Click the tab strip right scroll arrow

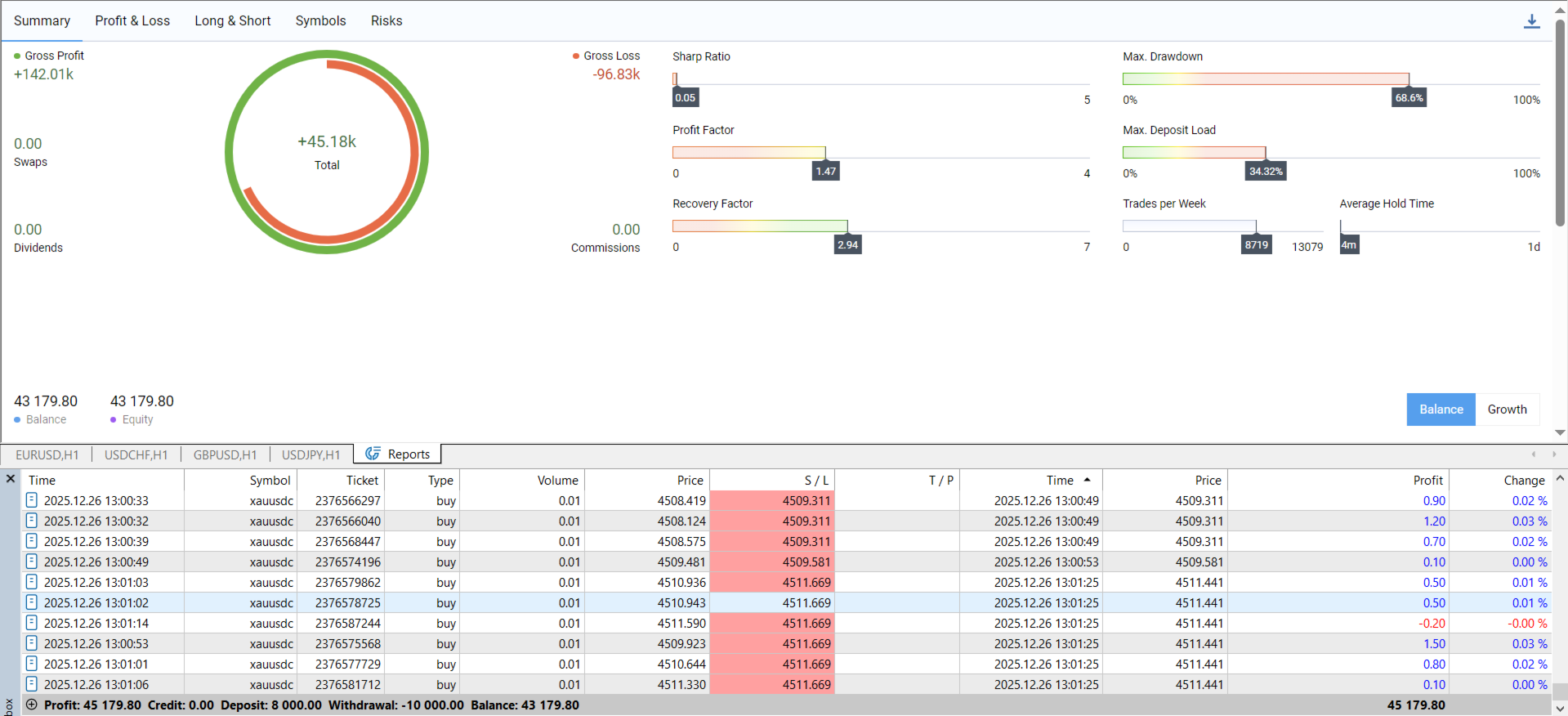coord(1554,454)
